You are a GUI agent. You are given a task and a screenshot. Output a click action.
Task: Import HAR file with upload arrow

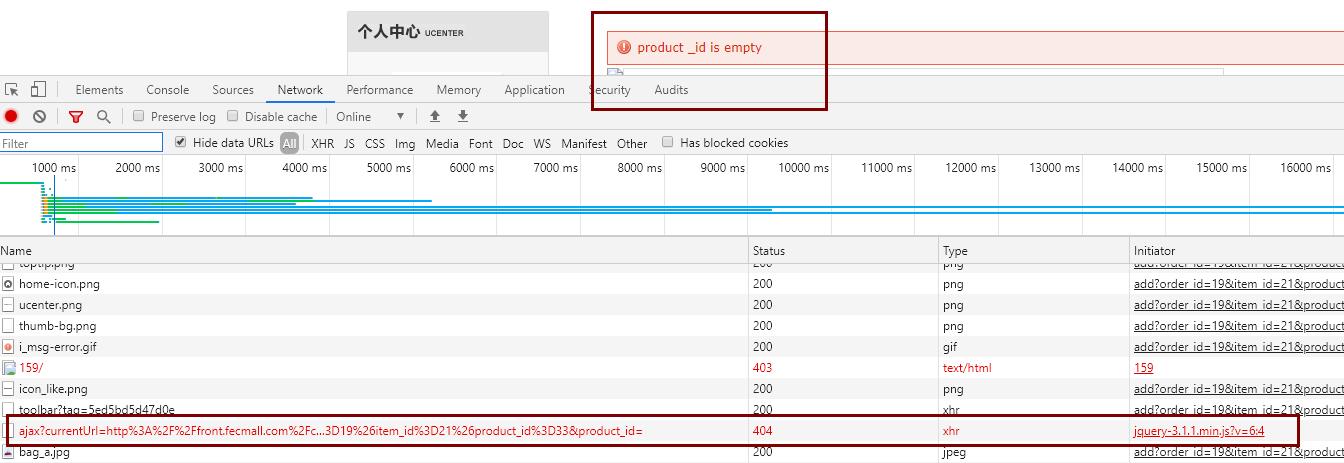435,116
